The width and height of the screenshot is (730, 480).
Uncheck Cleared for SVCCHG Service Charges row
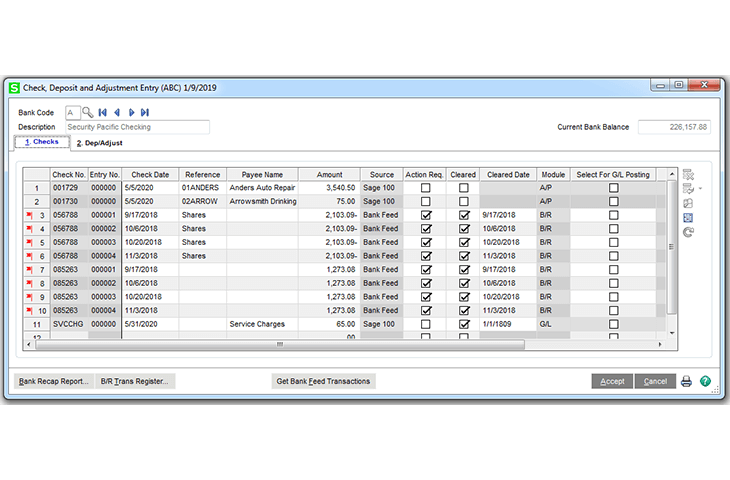[464, 324]
